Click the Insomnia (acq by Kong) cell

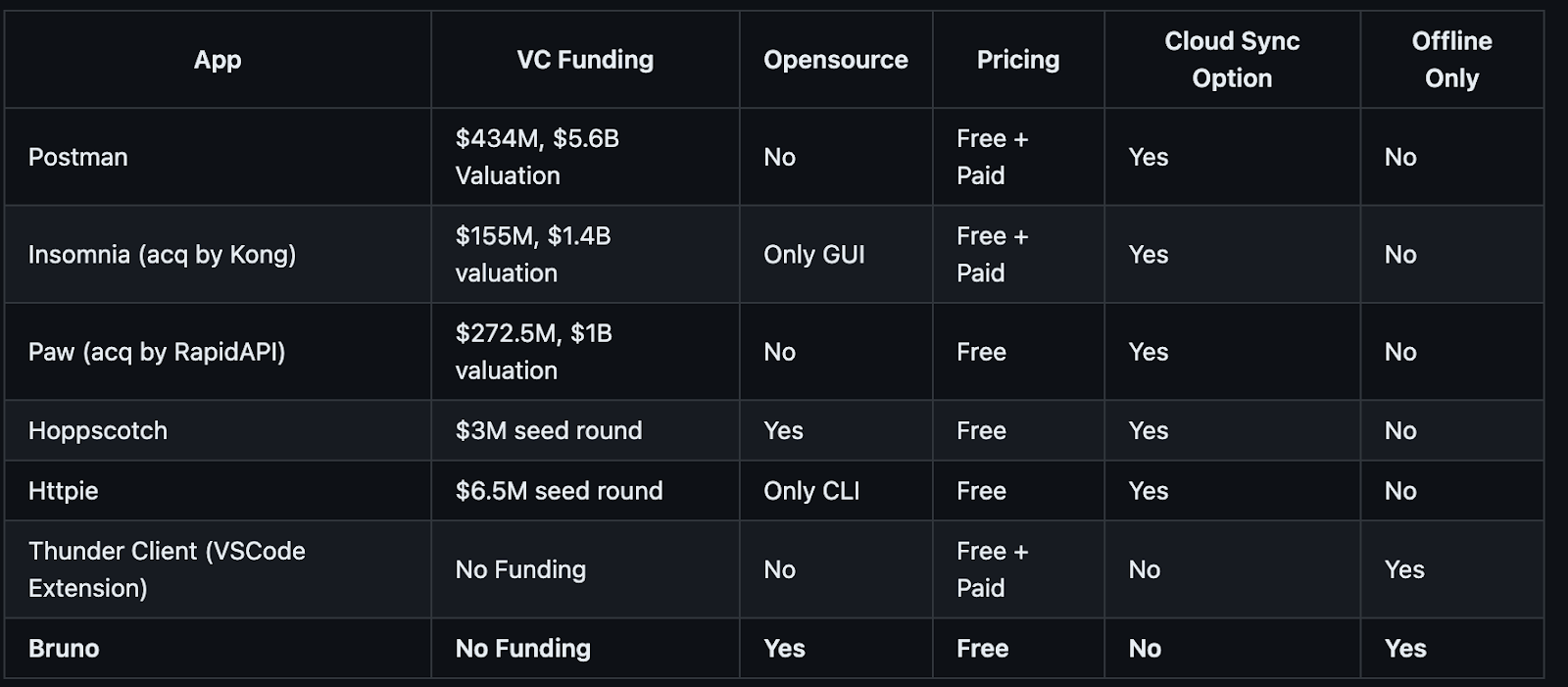pos(218,254)
